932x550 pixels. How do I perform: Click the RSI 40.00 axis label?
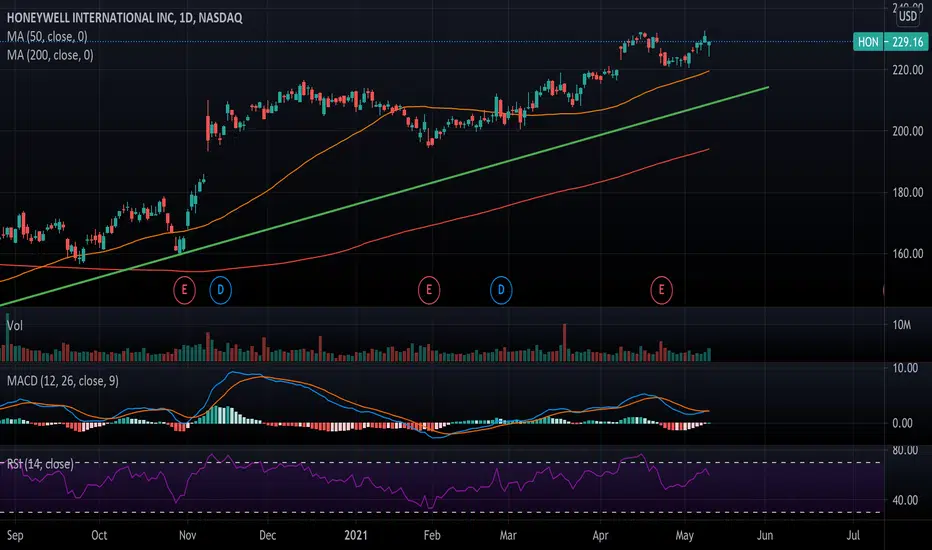(x=905, y=500)
